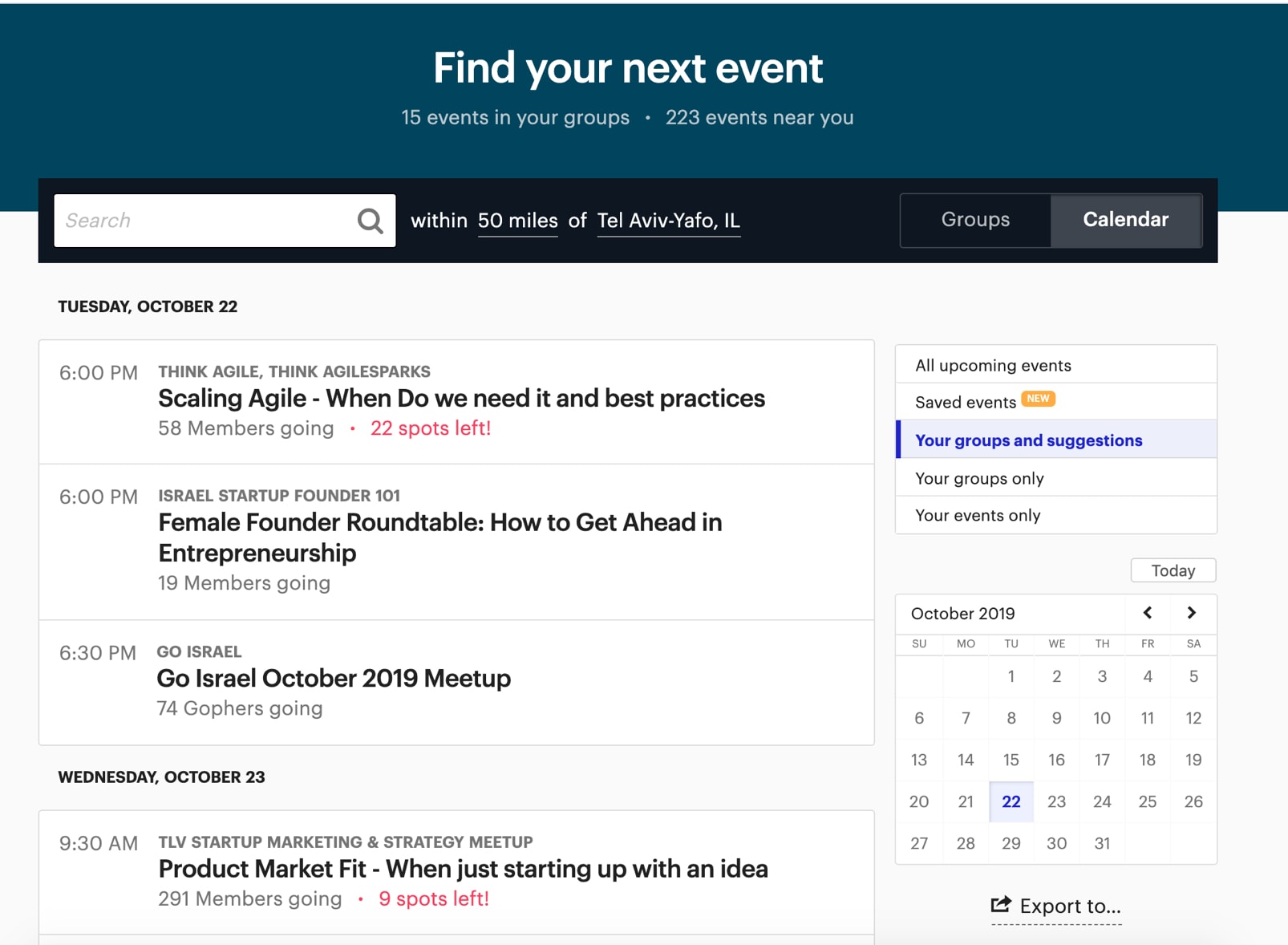Open Scaling Agile event
Screen dimensions: 1288x945
461,398
